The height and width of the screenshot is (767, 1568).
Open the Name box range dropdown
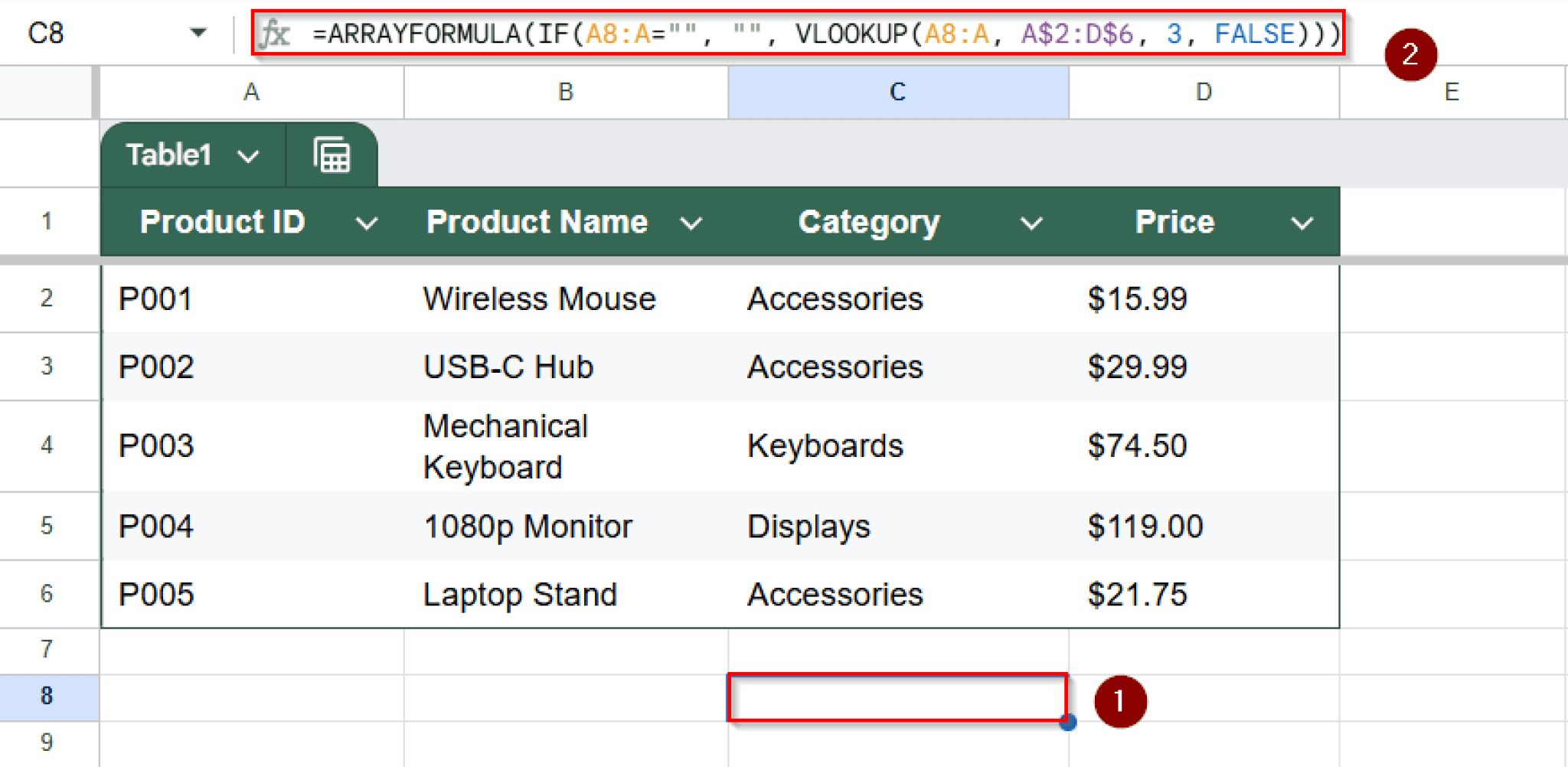(198, 33)
